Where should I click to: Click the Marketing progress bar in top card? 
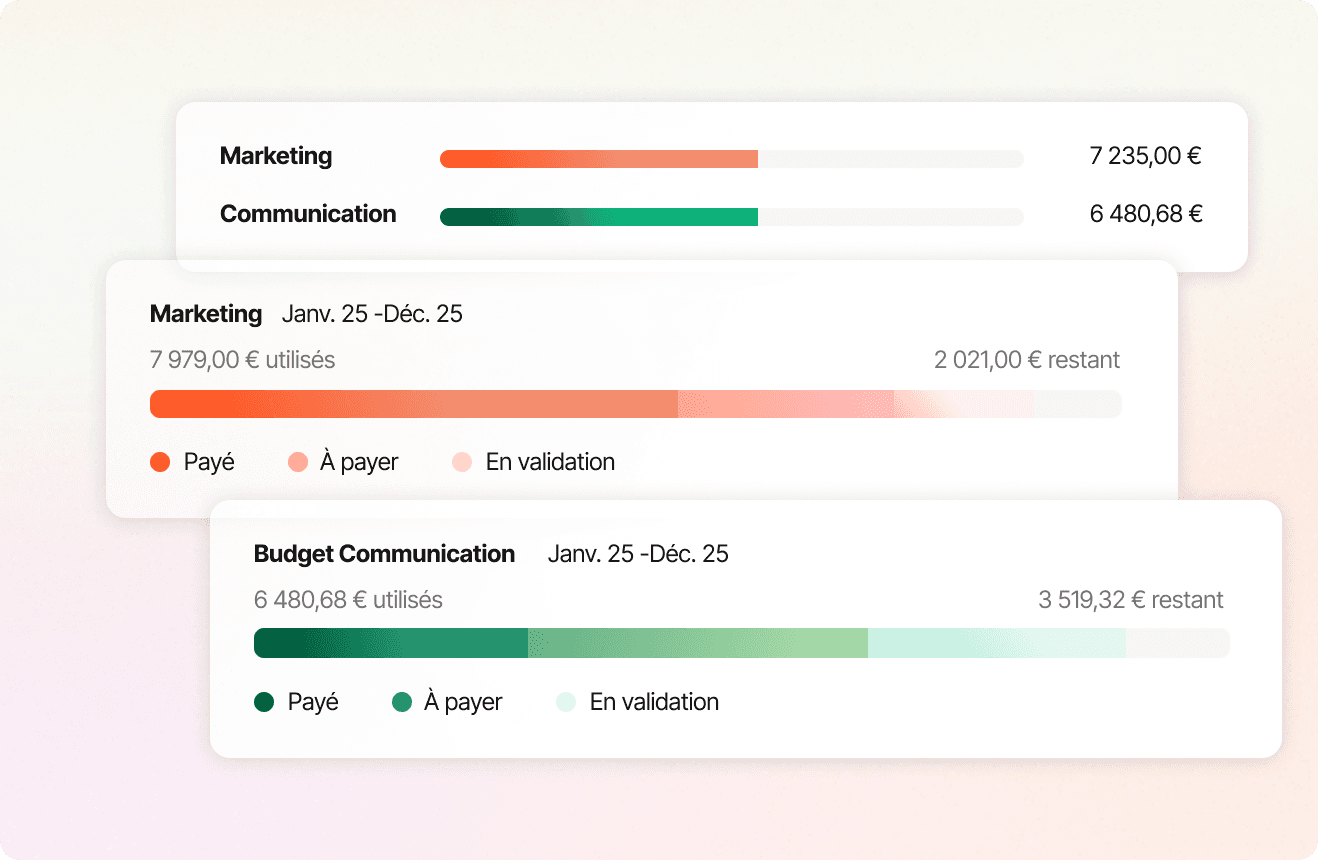(x=732, y=157)
